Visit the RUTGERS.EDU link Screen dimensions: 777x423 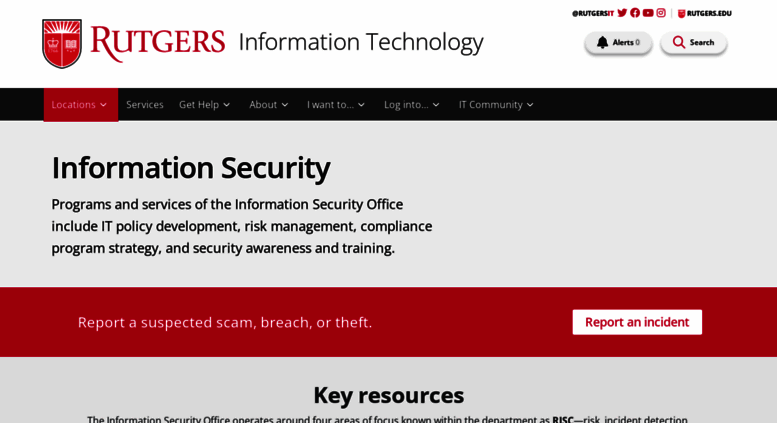pyautogui.click(x=709, y=13)
